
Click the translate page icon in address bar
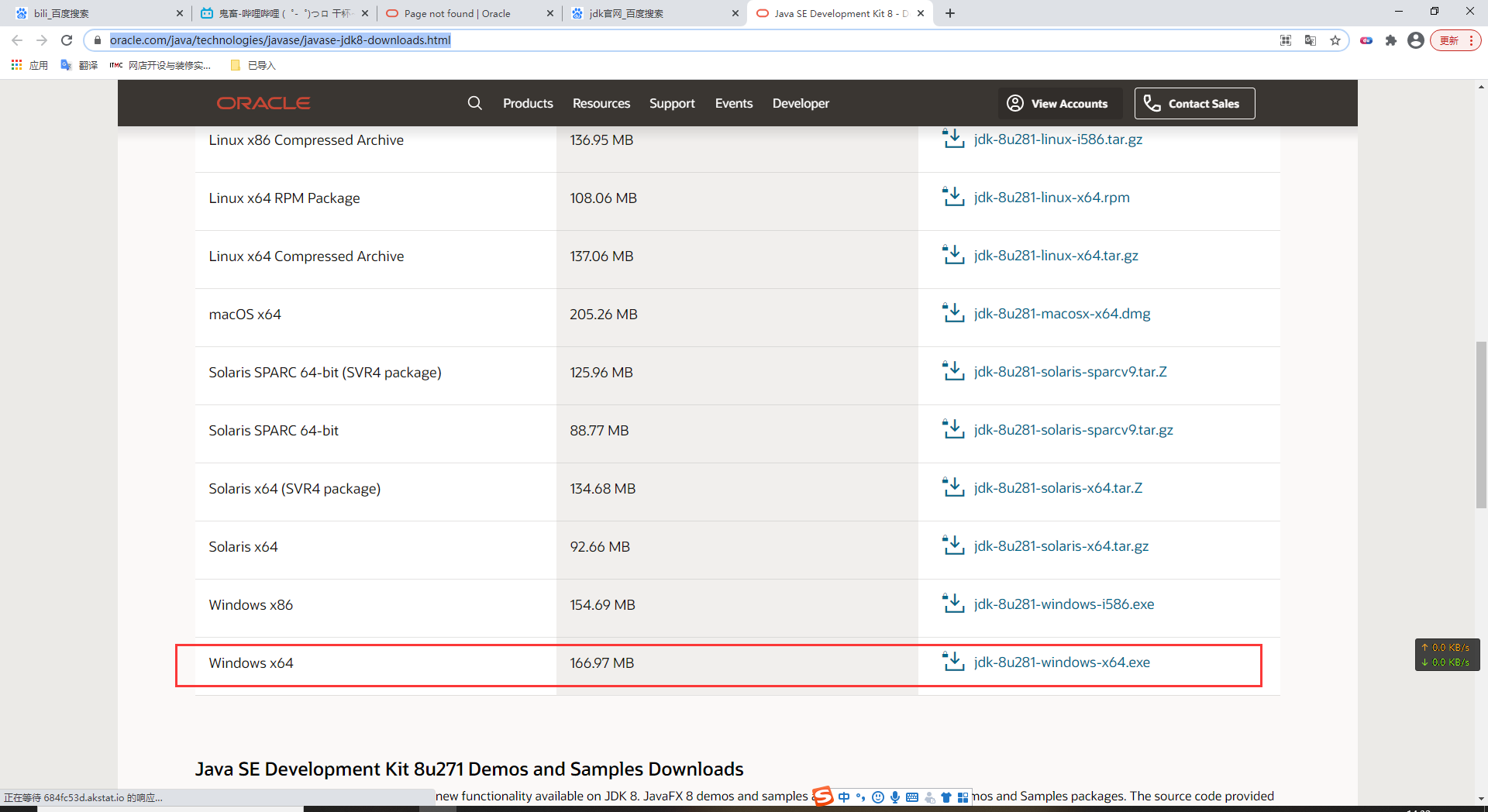click(x=1311, y=40)
